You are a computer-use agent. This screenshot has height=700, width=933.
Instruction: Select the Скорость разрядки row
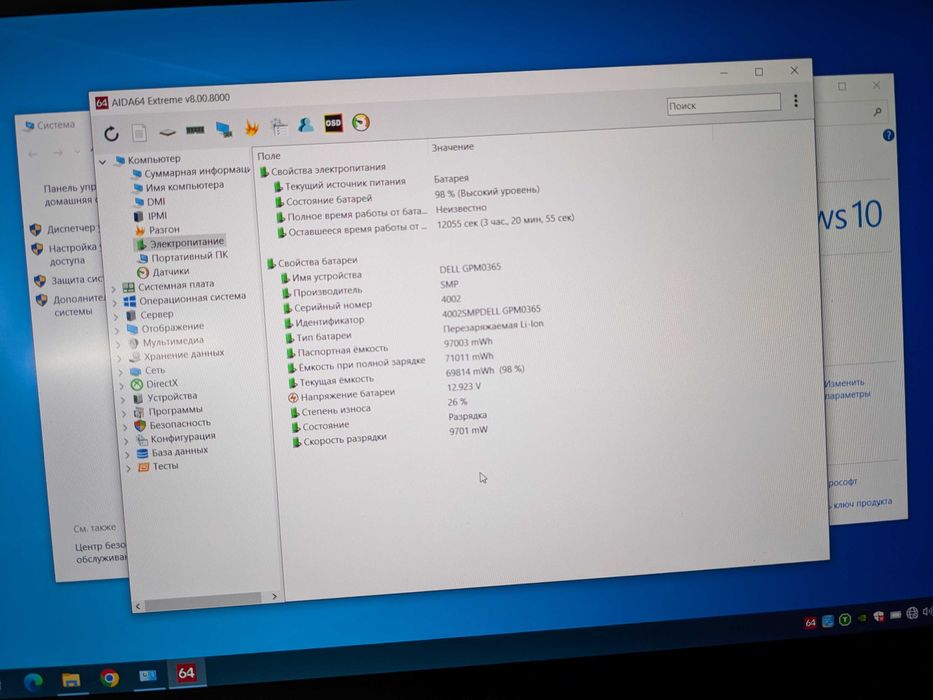click(x=345, y=440)
